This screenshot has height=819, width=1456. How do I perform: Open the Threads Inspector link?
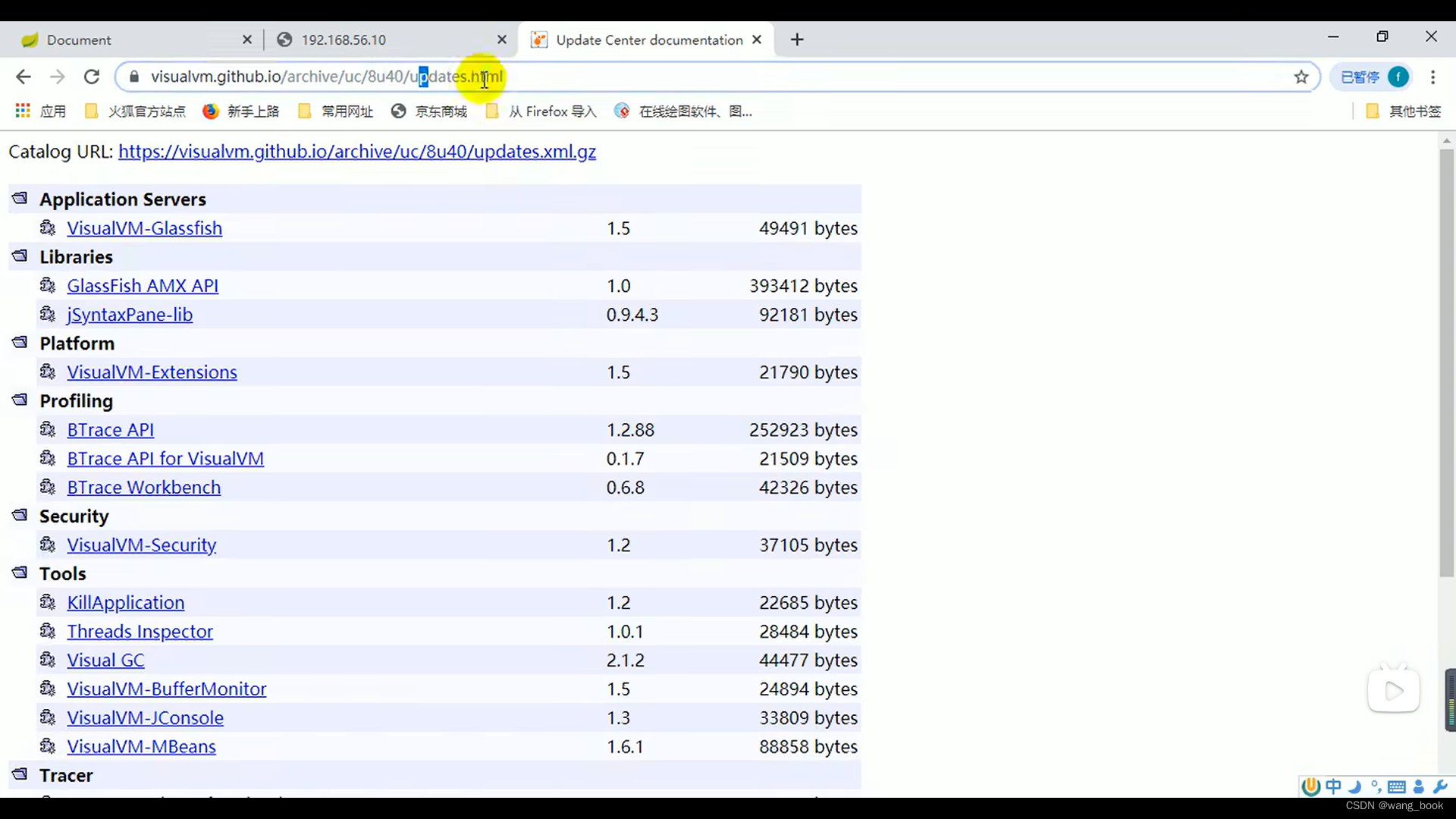[140, 632]
